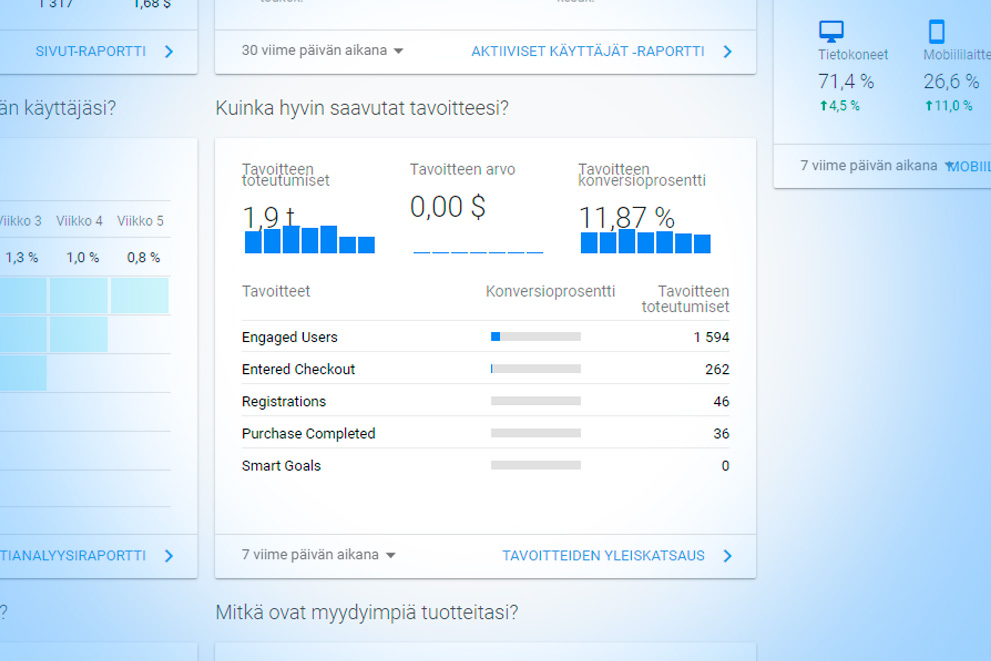Click the 36 completions value
The width and height of the screenshot is (991, 661).
(x=721, y=434)
